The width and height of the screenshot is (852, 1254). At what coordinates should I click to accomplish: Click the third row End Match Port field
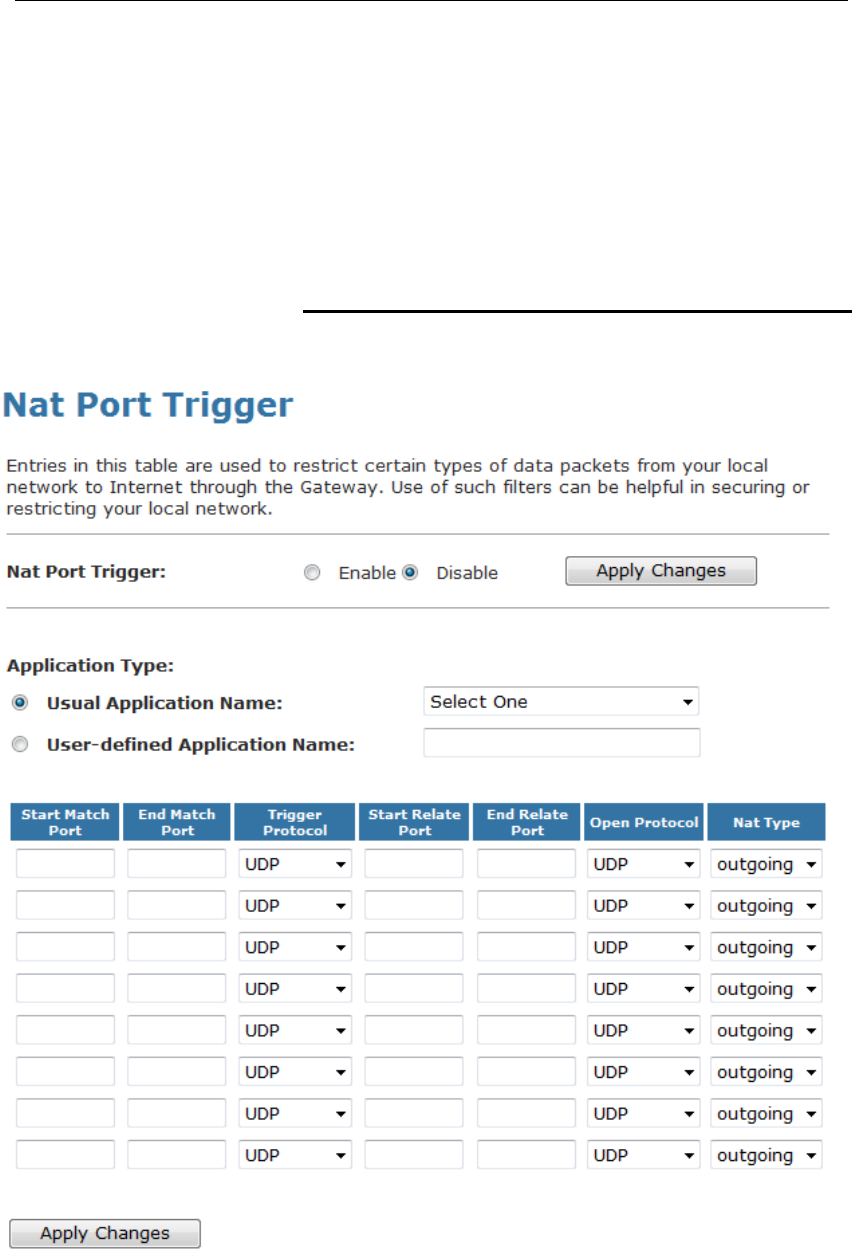point(177,947)
